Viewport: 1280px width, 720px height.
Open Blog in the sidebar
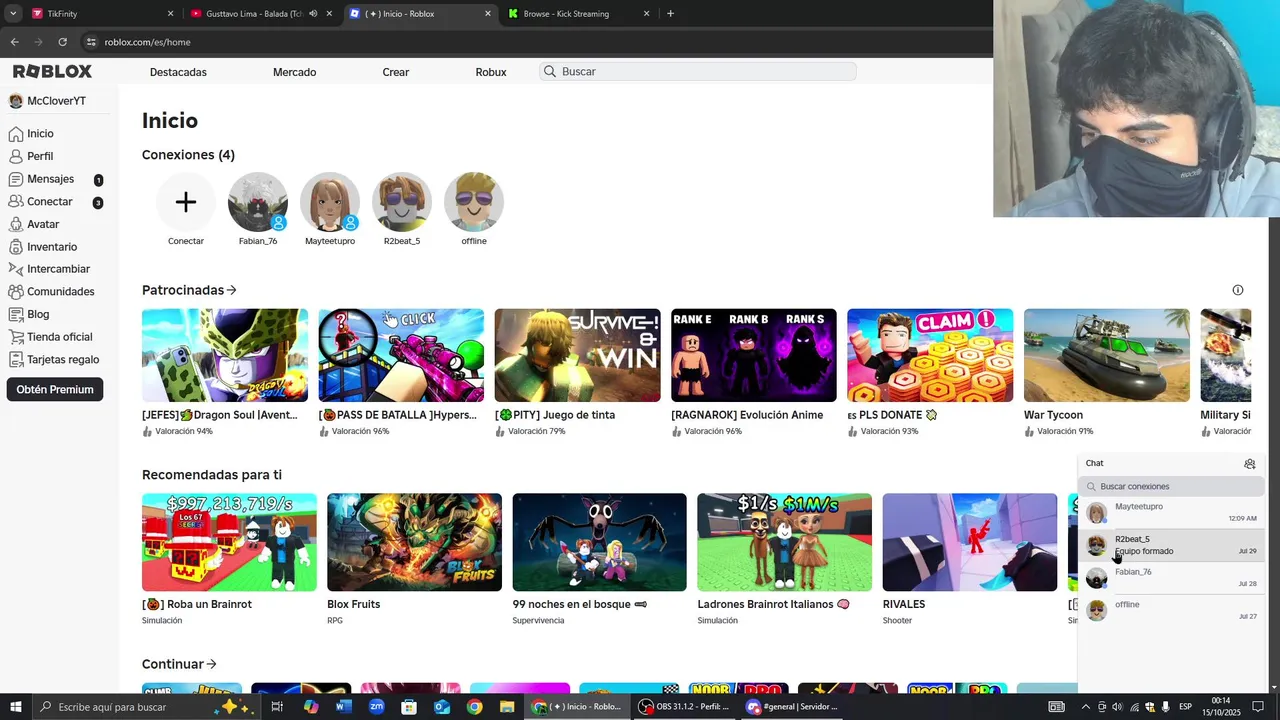point(38,314)
